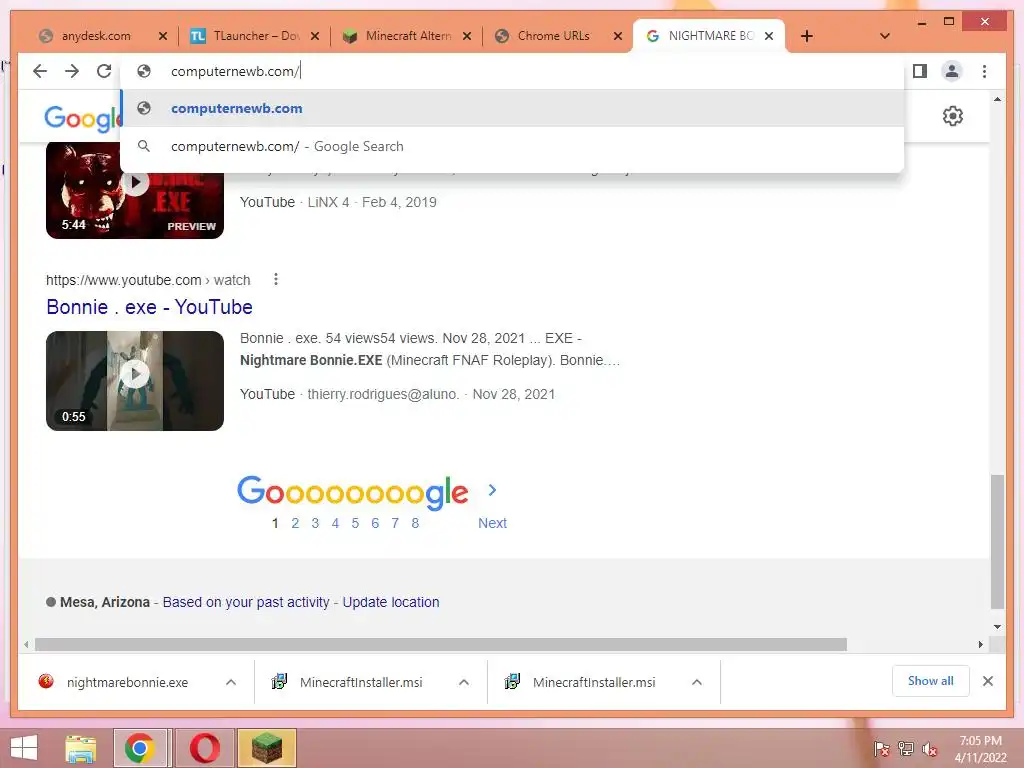Viewport: 1024px width, 768px height.
Task: Open the Minecraft taskbar icon
Action: click(x=267, y=748)
